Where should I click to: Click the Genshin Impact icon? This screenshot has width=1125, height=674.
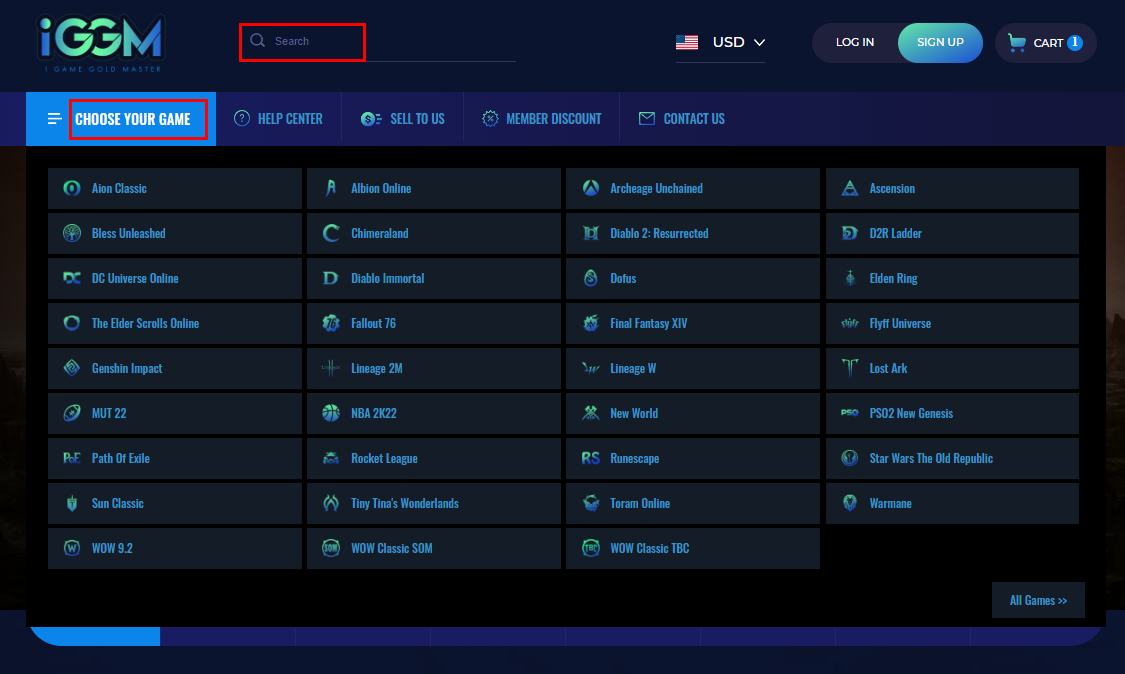pyautogui.click(x=72, y=368)
